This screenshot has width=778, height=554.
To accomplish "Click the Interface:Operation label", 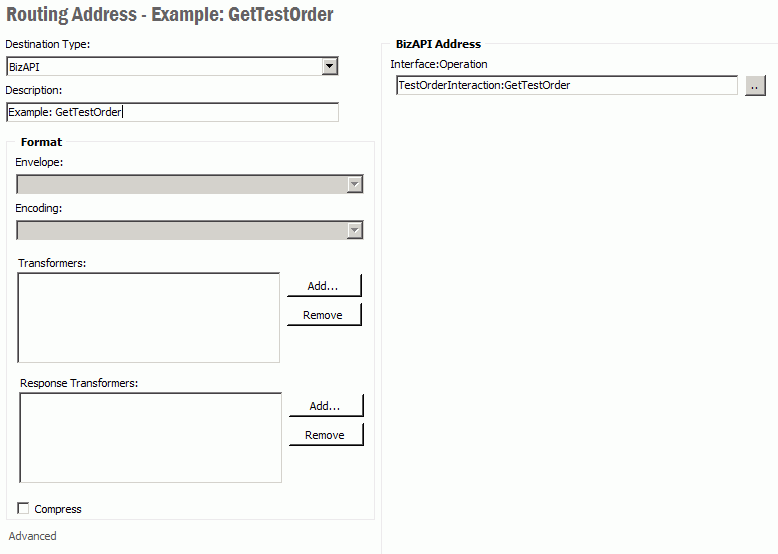I will coord(439,64).
